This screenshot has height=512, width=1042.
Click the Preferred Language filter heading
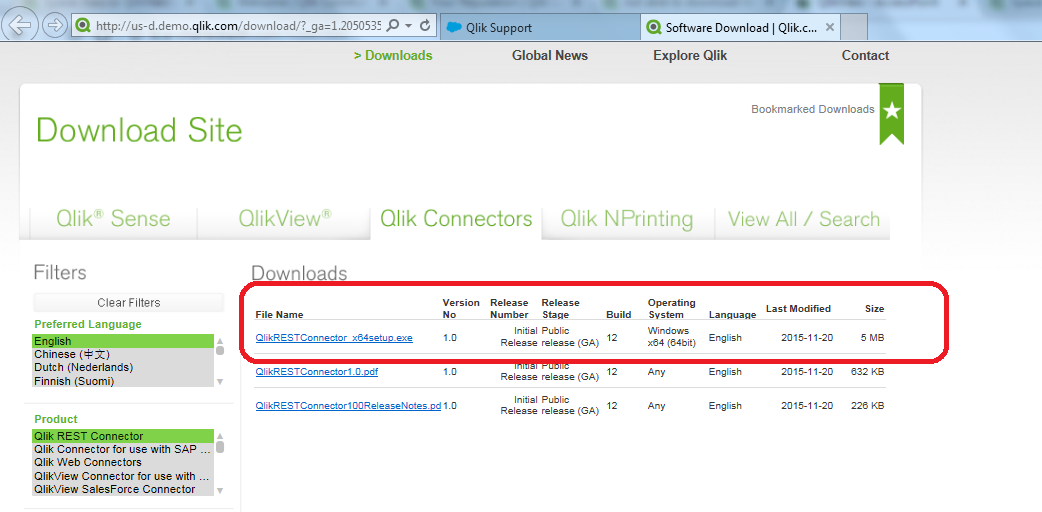(88, 324)
